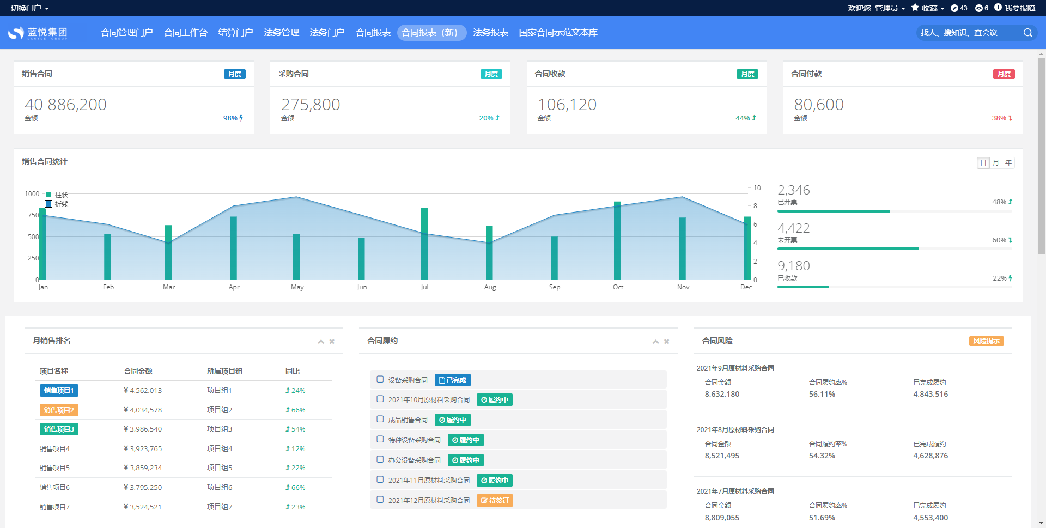Click into the header search input field
This screenshot has height=528, width=1046.
(x=967, y=33)
